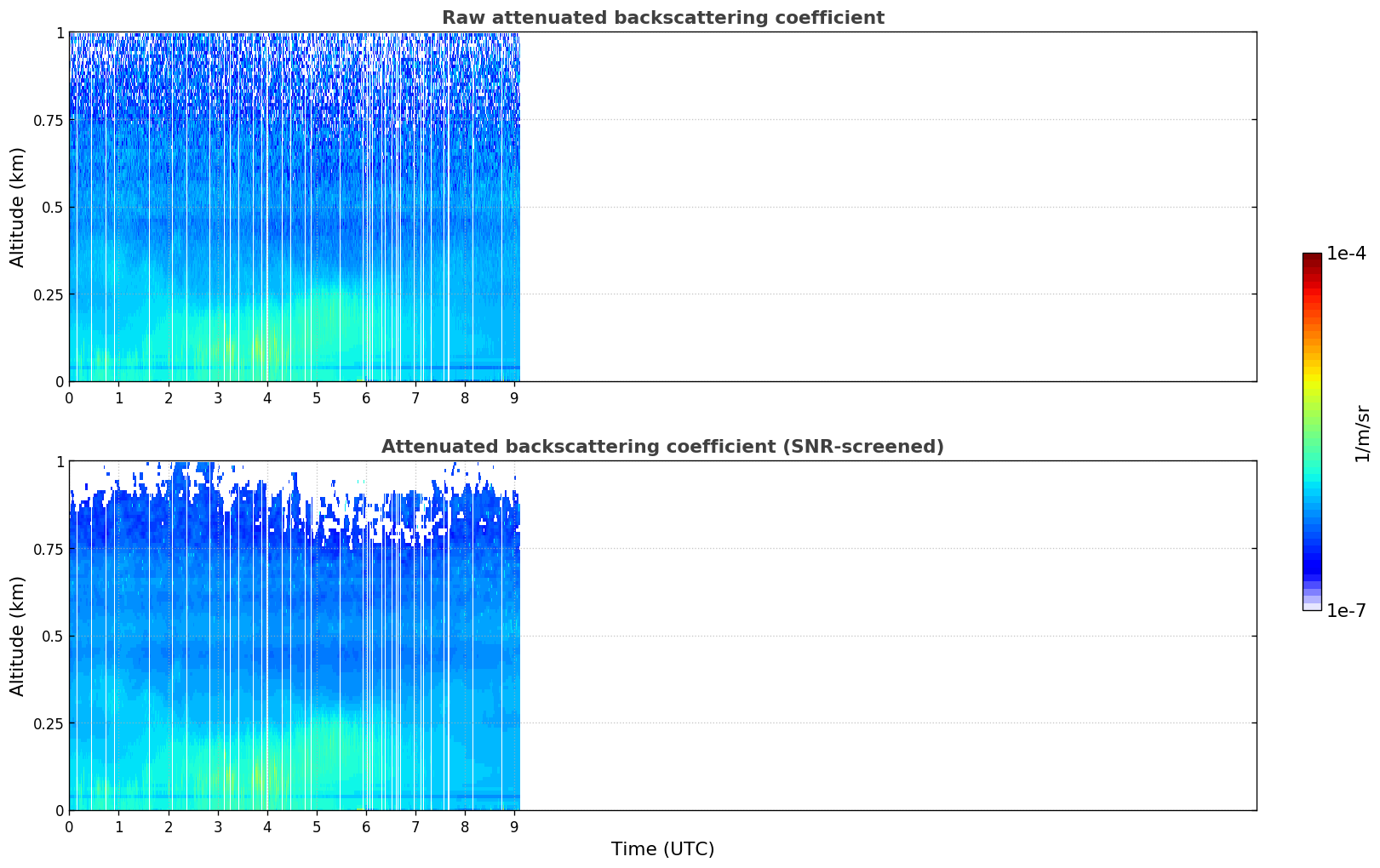Click the 'Attenuated backscattering coefficient (SNR-screened)' title

tap(662, 447)
